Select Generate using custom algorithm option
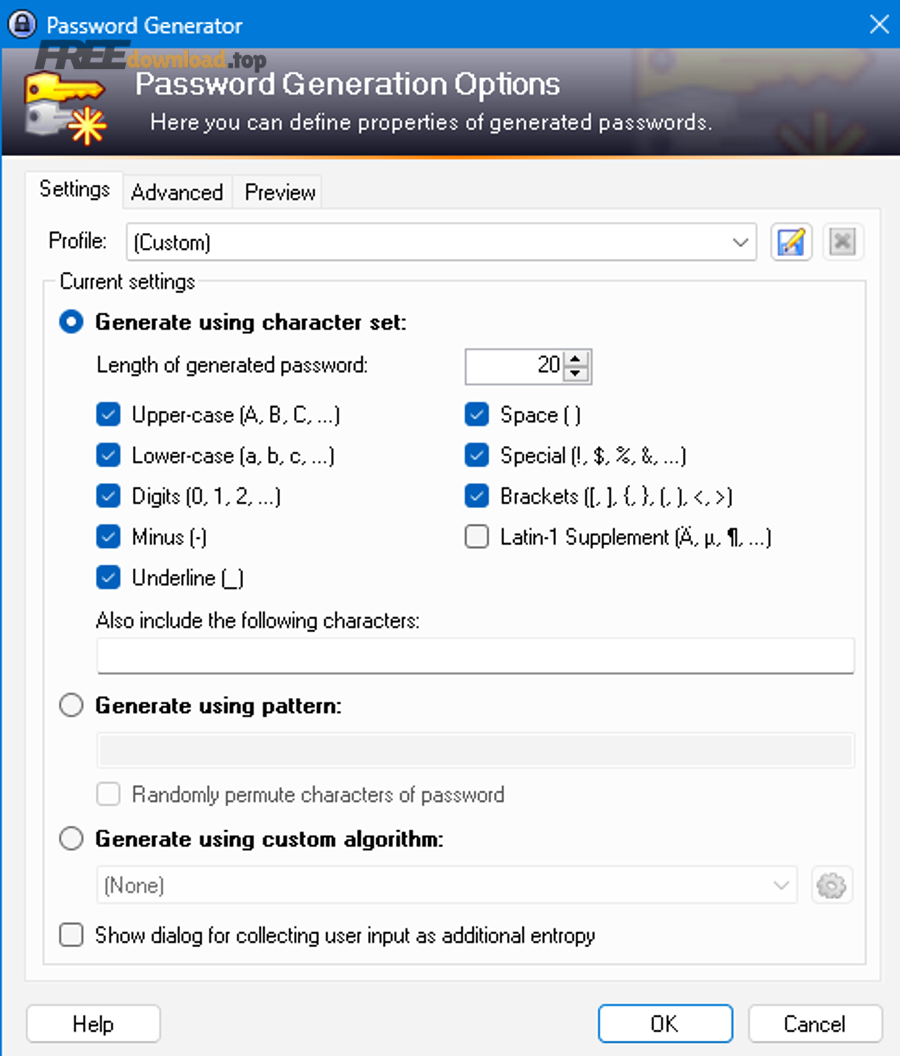900x1056 pixels. pos(72,840)
